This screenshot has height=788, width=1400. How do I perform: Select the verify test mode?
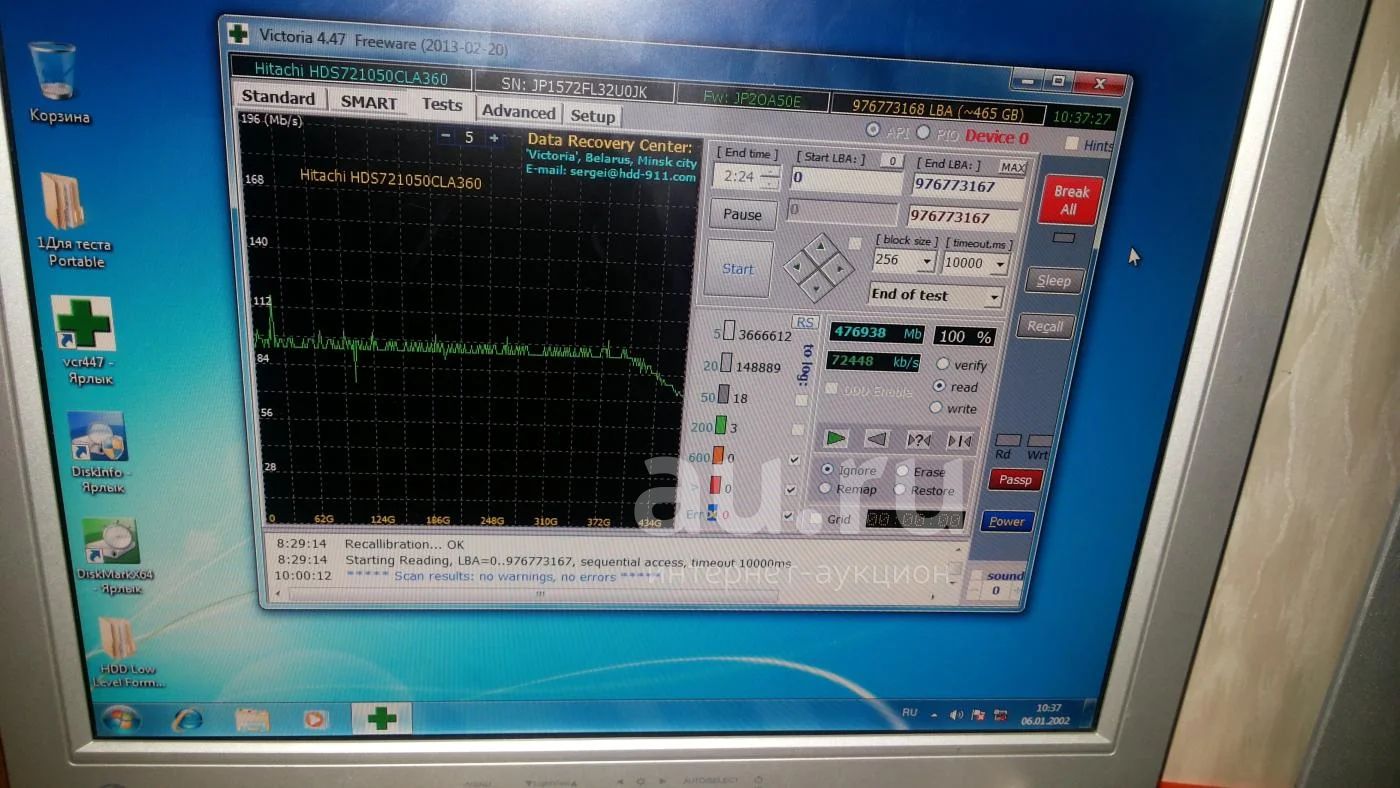tap(942, 364)
